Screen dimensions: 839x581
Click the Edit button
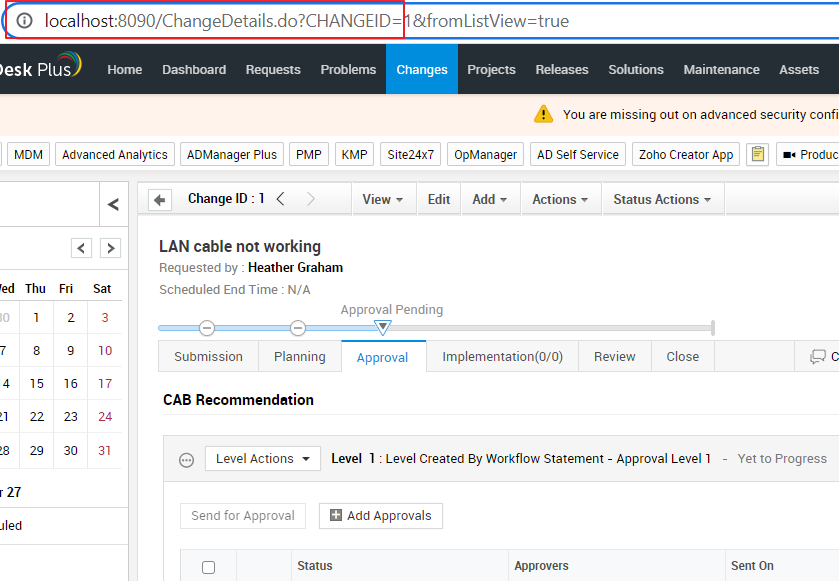439,199
